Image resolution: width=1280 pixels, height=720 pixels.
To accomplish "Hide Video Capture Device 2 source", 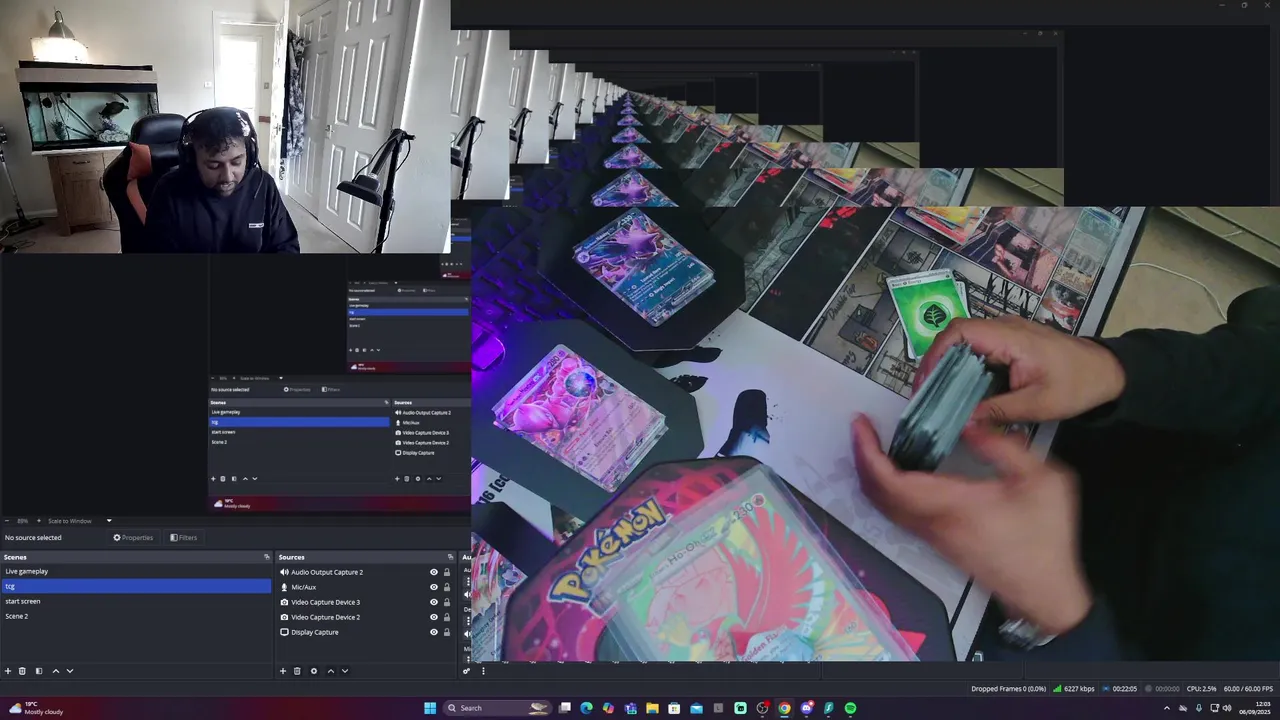I will (x=434, y=617).
